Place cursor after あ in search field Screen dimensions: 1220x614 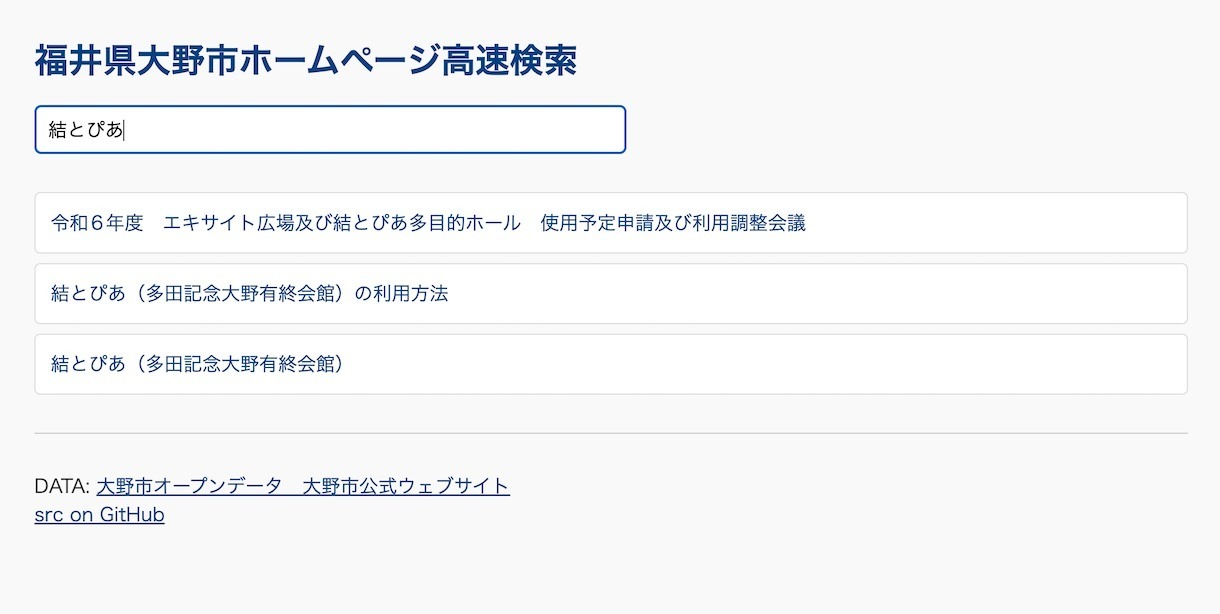click(x=125, y=130)
